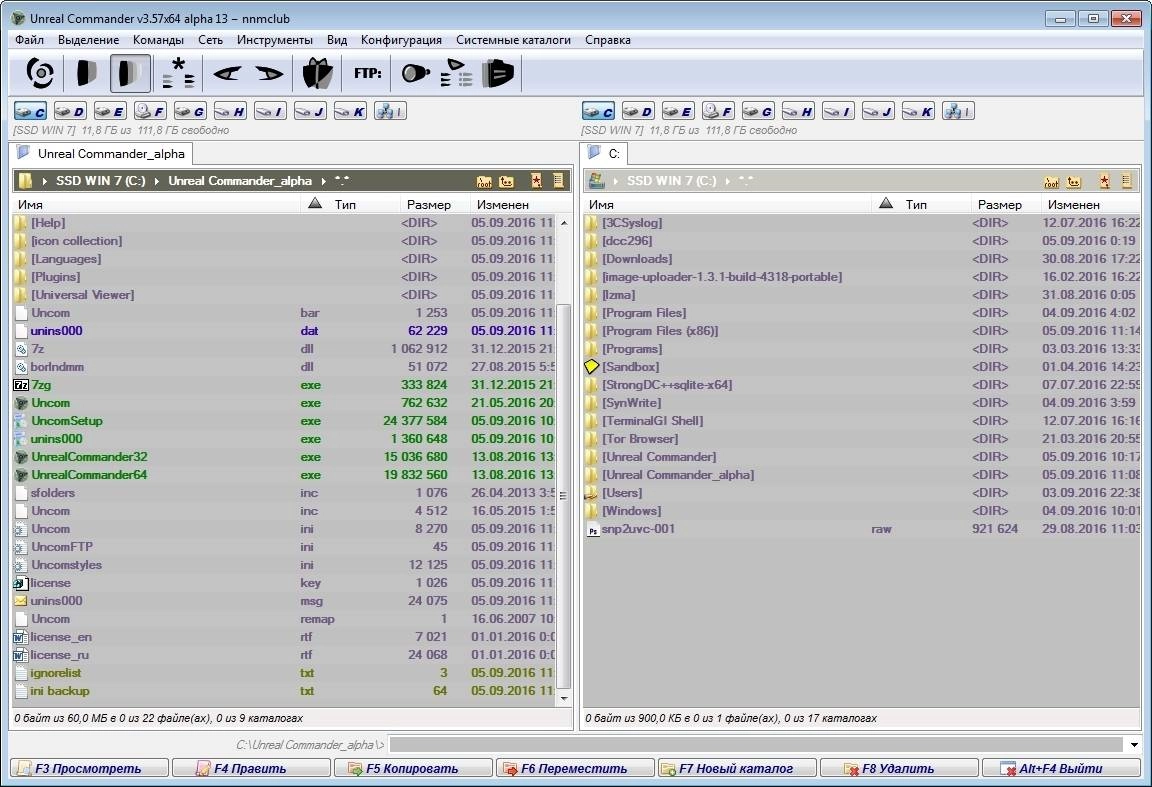This screenshot has height=787, width=1152.
Task: Click the left-pointing eye back icon
Action: pos(227,73)
